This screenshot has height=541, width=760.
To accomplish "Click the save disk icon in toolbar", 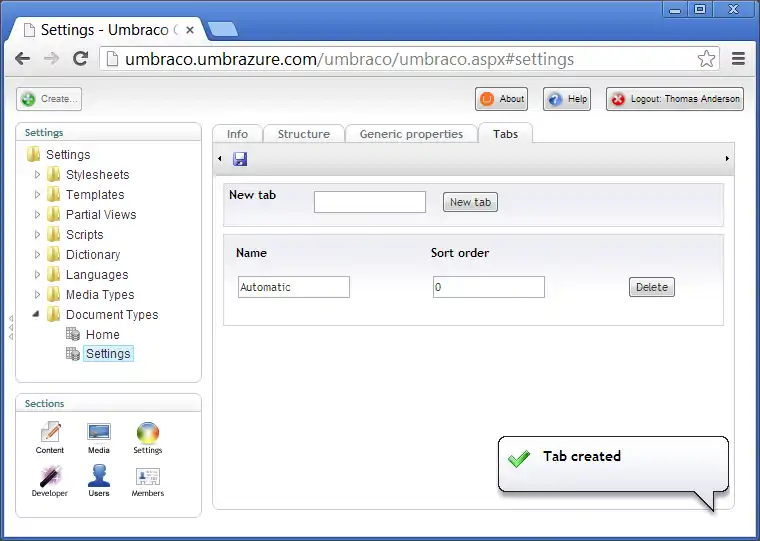I will click(x=240, y=159).
